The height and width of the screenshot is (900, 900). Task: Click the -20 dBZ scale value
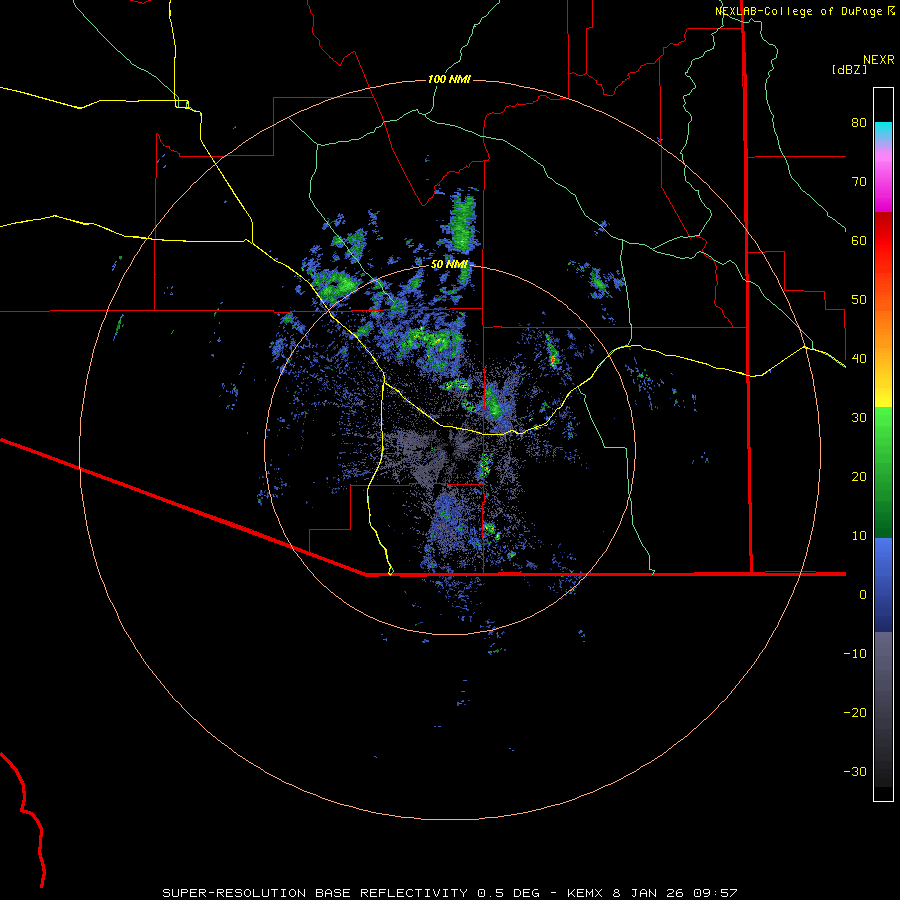pyautogui.click(x=855, y=713)
